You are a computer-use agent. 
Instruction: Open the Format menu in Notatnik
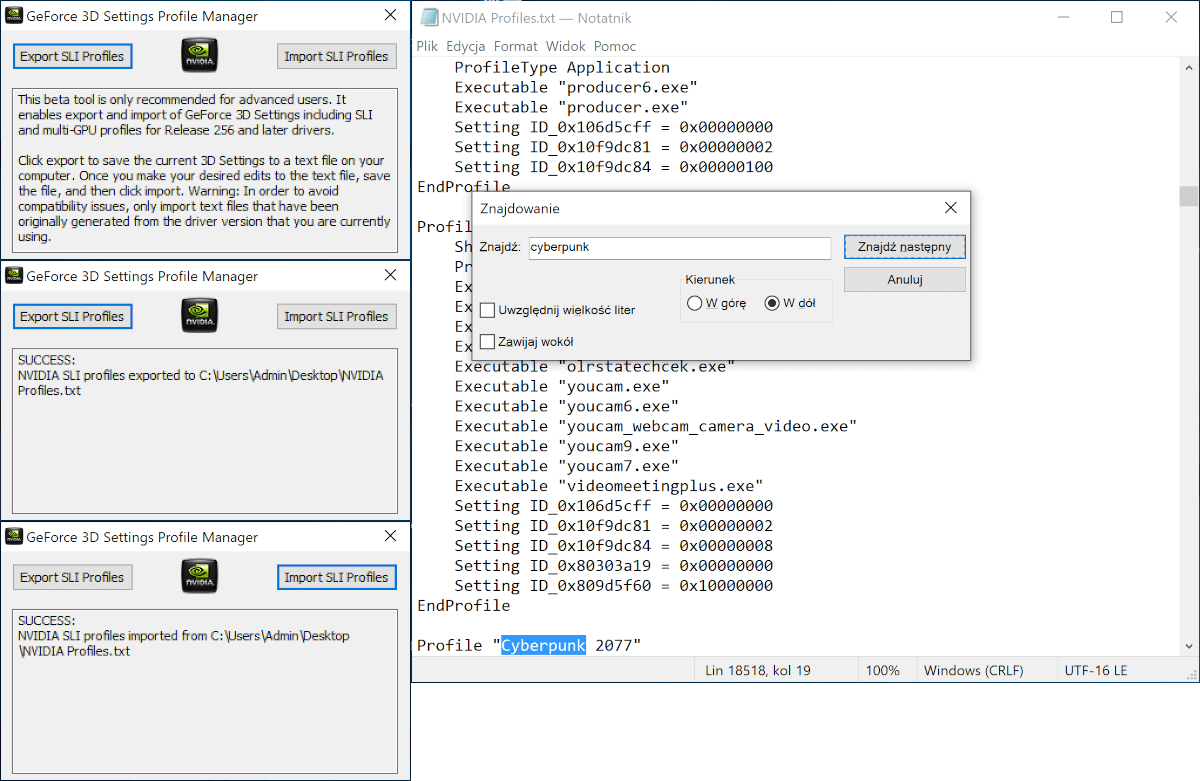tap(515, 46)
